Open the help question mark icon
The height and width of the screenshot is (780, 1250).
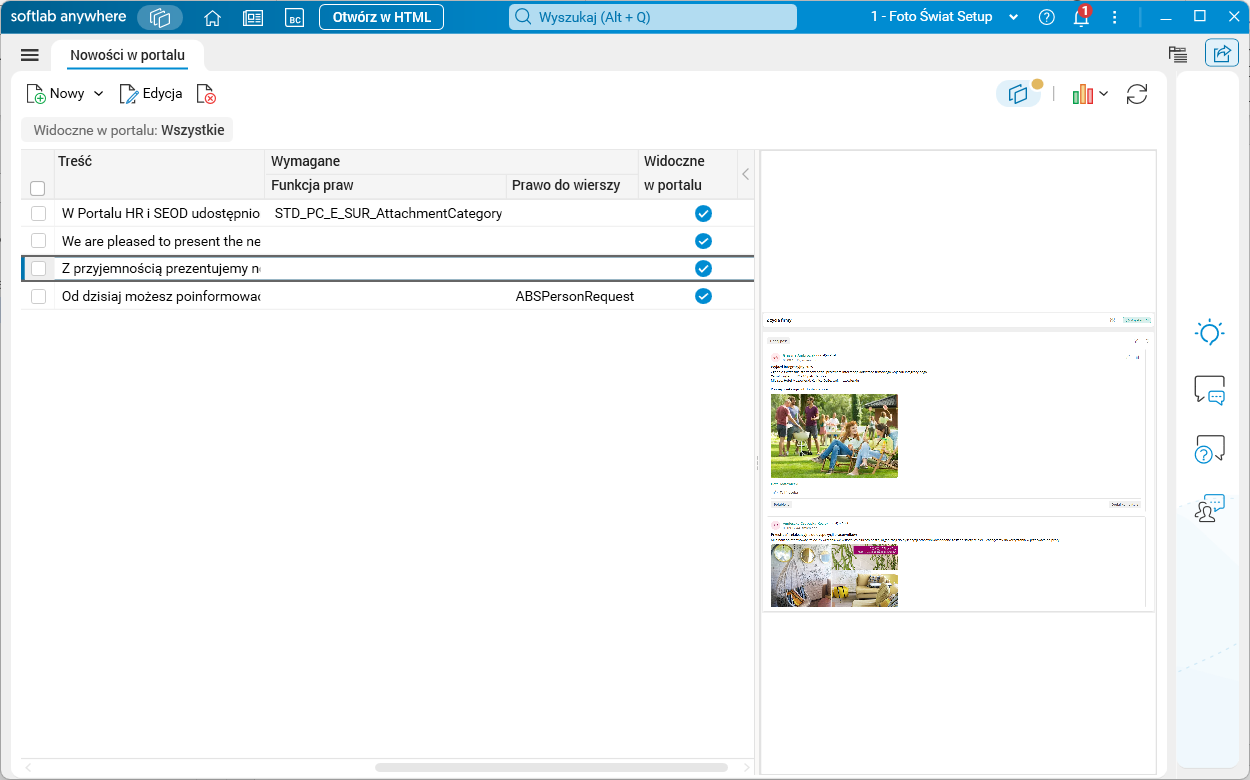point(1047,17)
